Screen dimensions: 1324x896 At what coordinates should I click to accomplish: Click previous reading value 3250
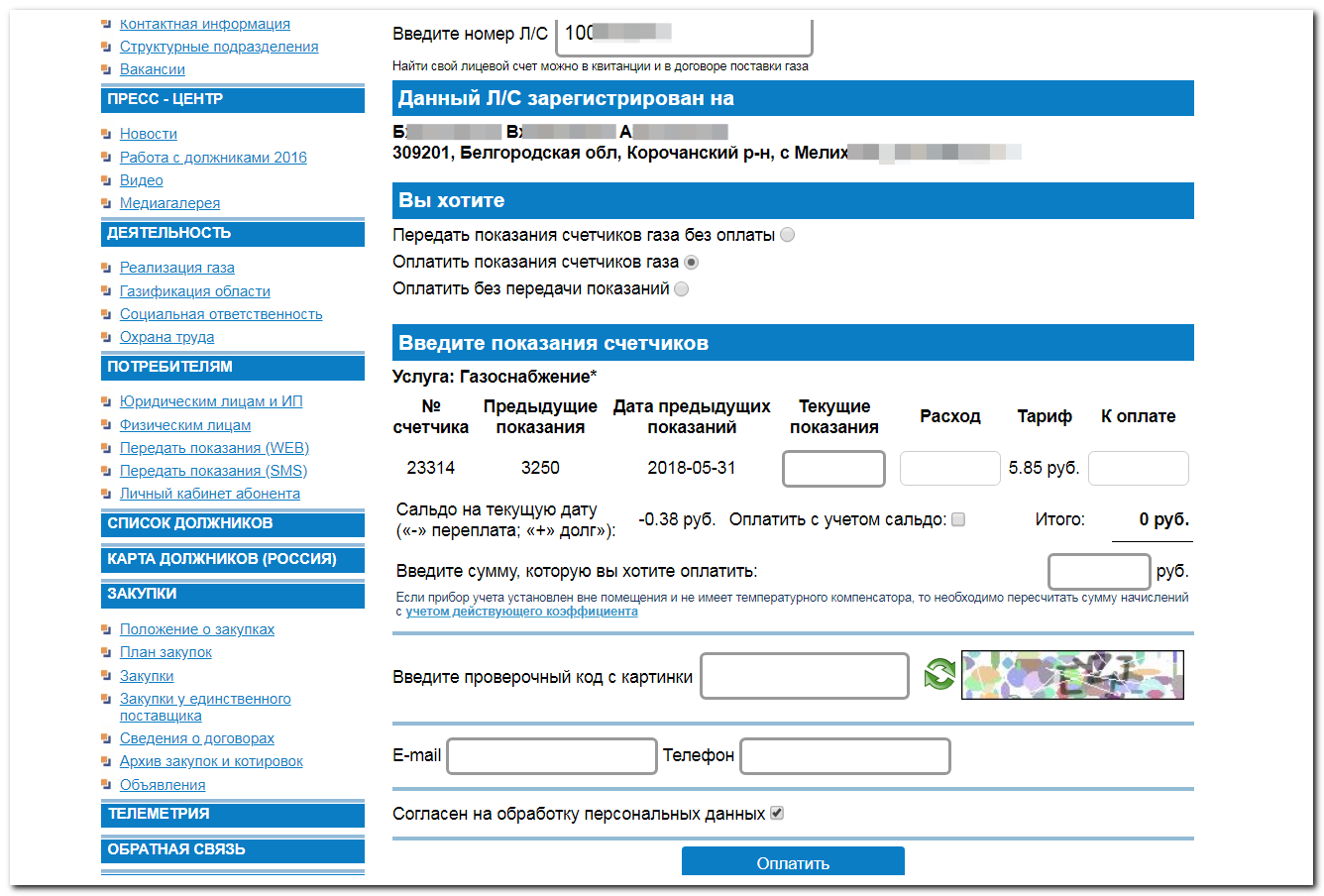click(540, 468)
